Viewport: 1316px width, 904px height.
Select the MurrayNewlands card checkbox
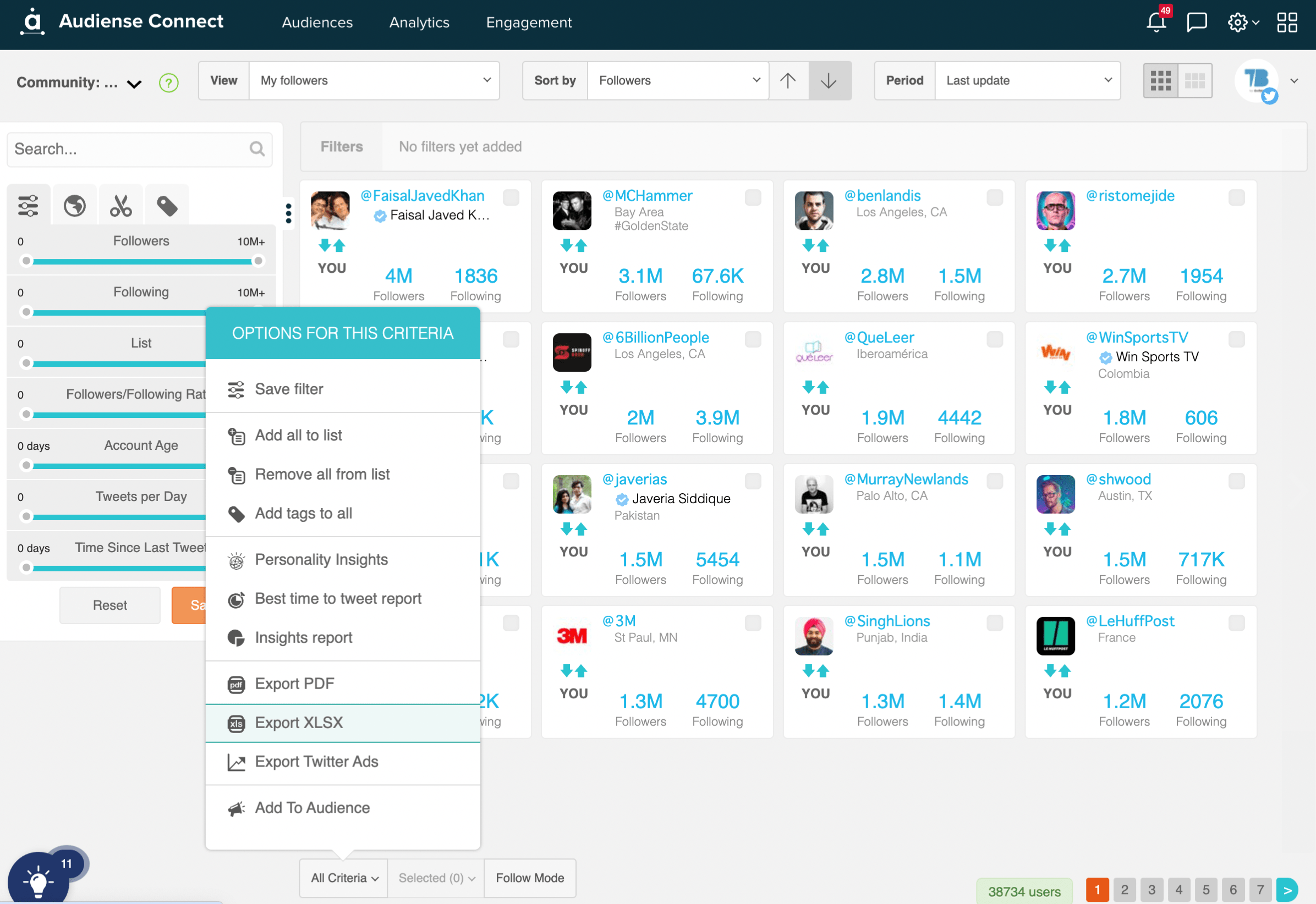tap(995, 481)
